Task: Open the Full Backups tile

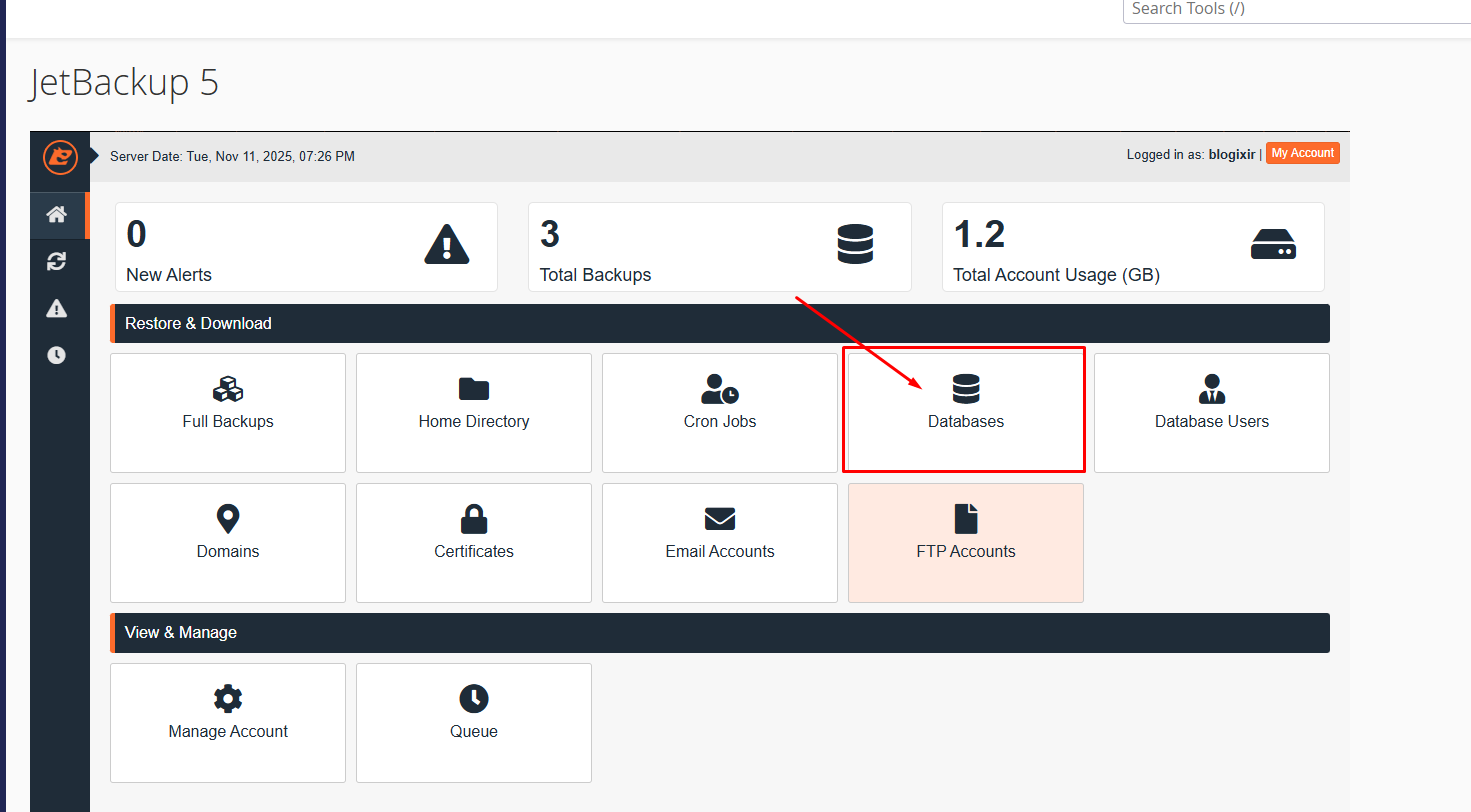Action: click(228, 412)
